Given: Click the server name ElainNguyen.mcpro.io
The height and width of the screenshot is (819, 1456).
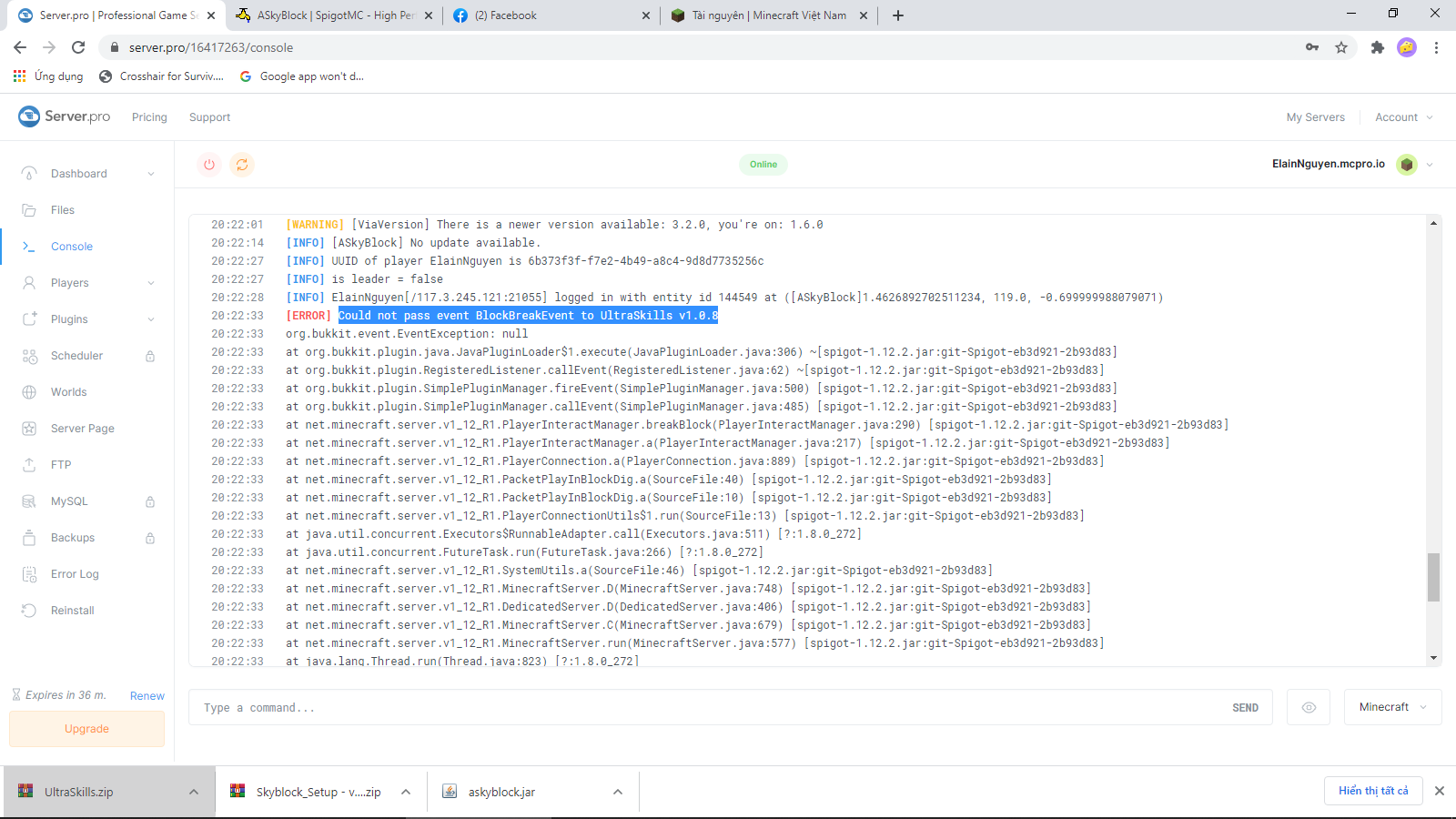Looking at the screenshot, I should (x=1329, y=165).
